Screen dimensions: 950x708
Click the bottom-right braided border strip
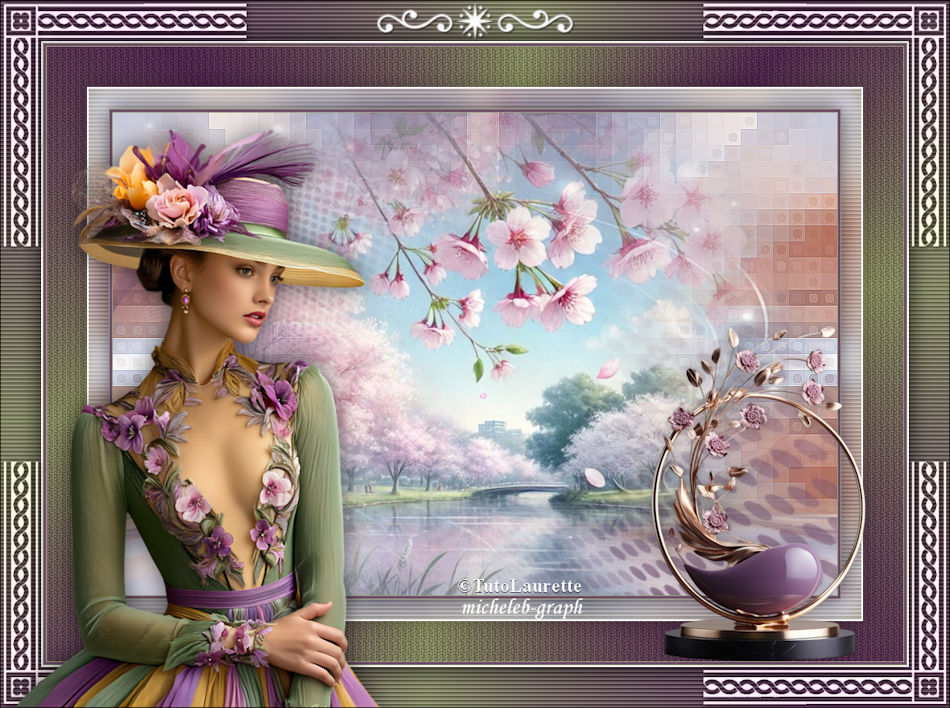tap(808, 687)
